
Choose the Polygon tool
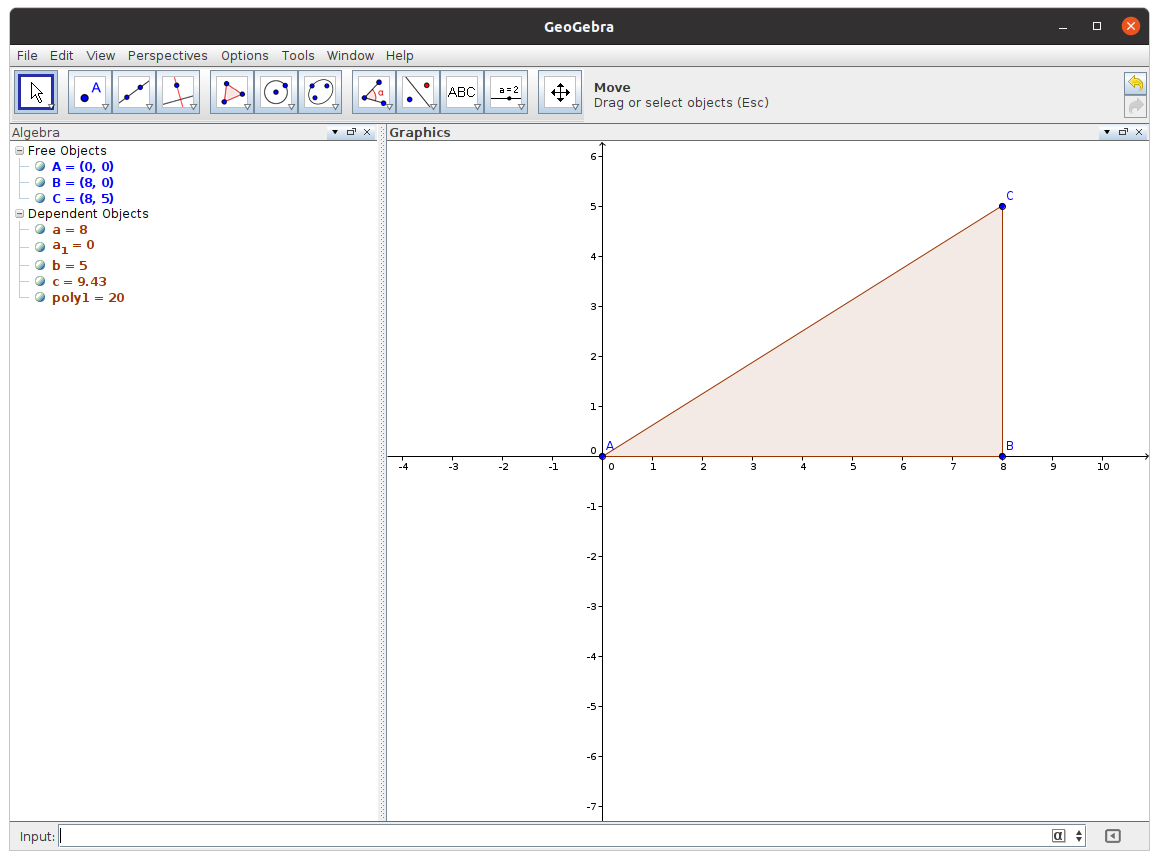click(231, 92)
